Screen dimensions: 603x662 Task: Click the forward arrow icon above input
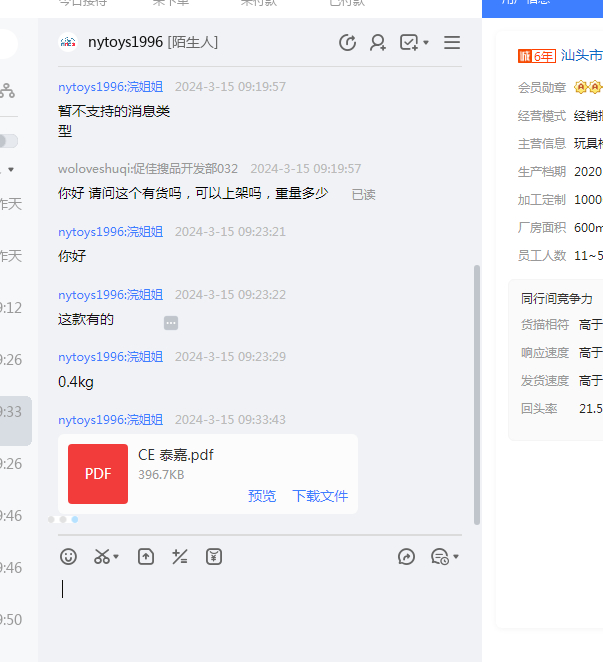406,557
